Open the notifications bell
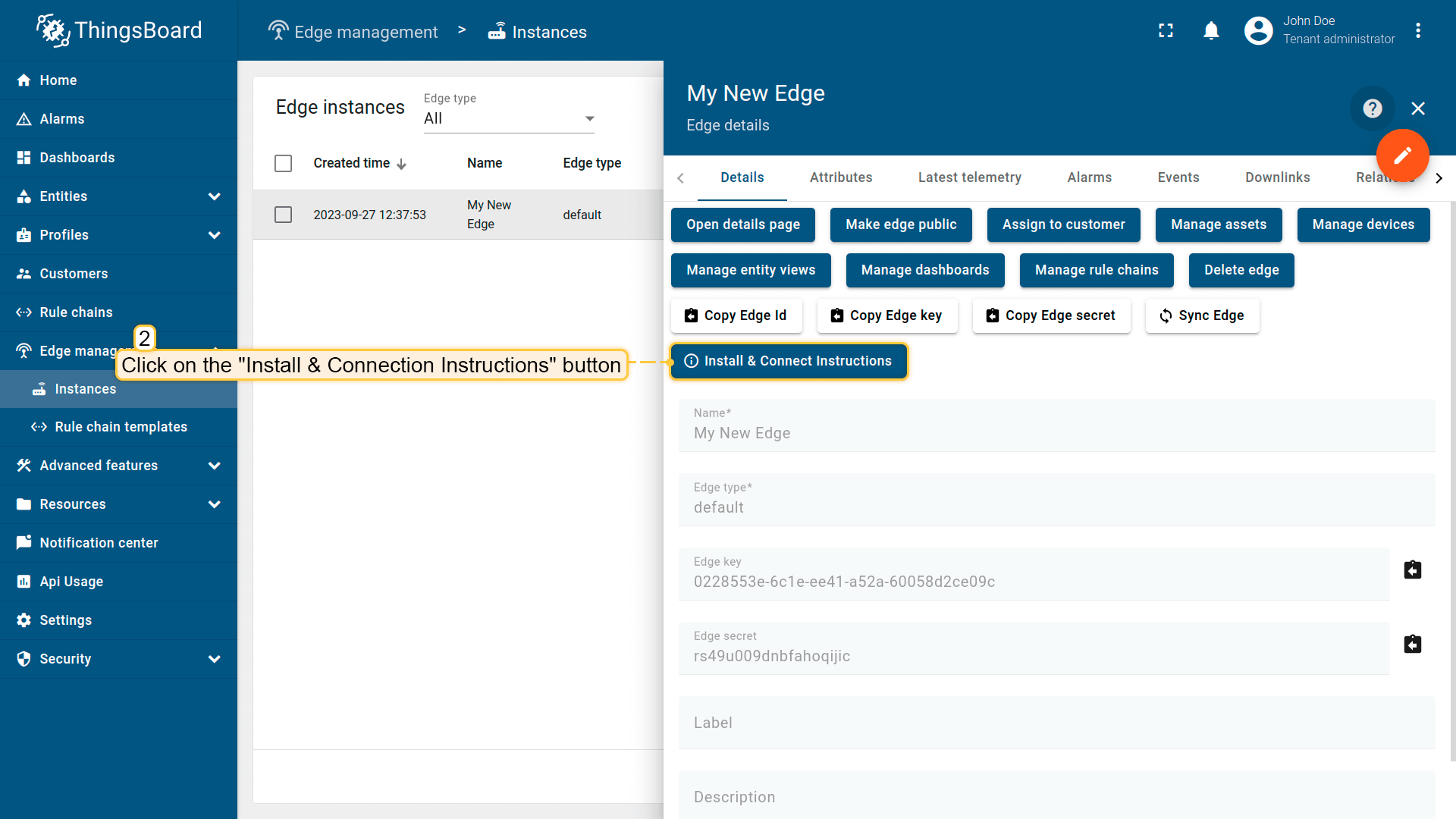Screen dimensions: 1456x819 pos(1211,31)
